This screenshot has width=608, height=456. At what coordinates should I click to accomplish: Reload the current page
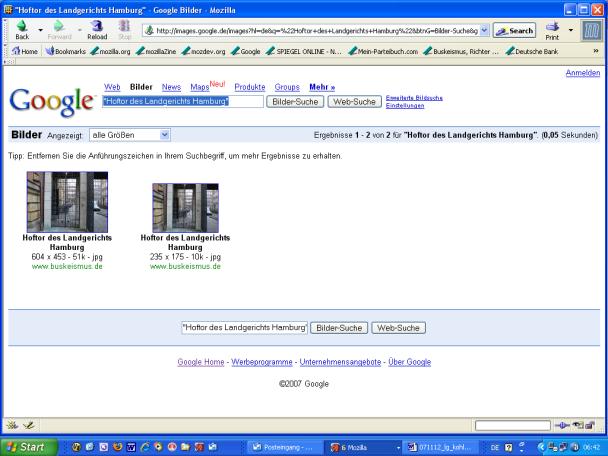point(97,30)
